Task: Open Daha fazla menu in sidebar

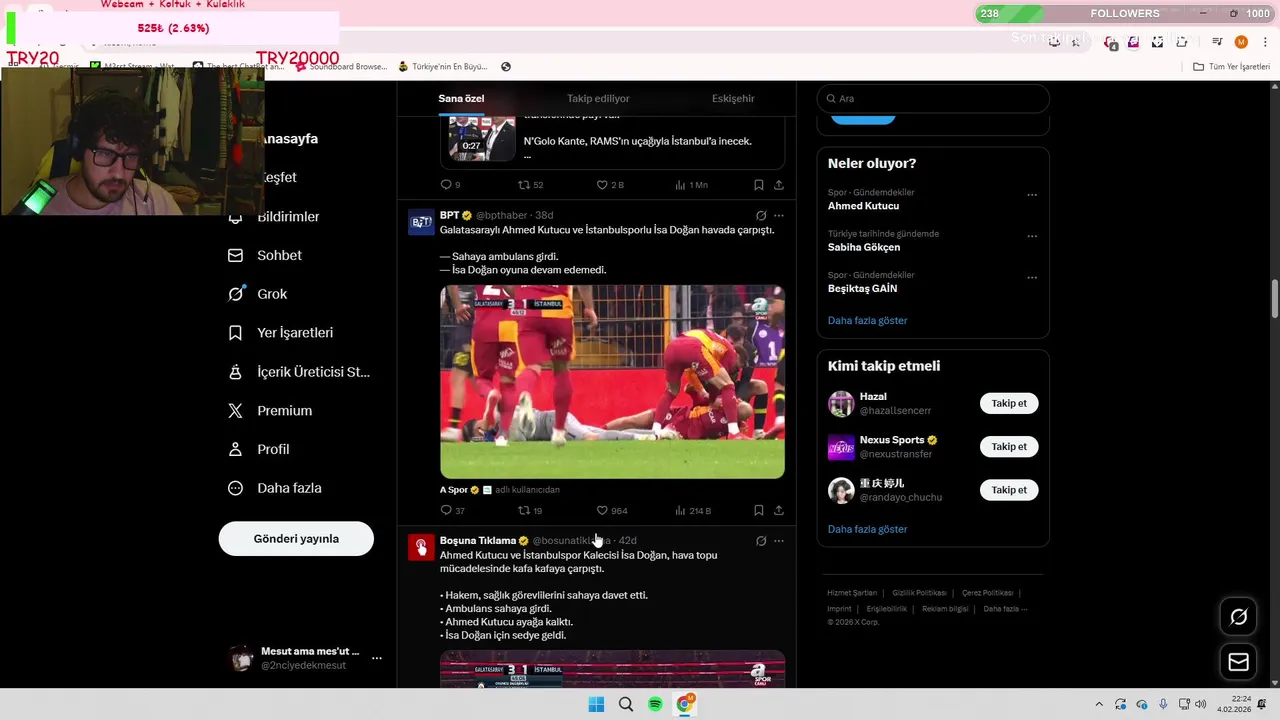Action: [x=275, y=488]
